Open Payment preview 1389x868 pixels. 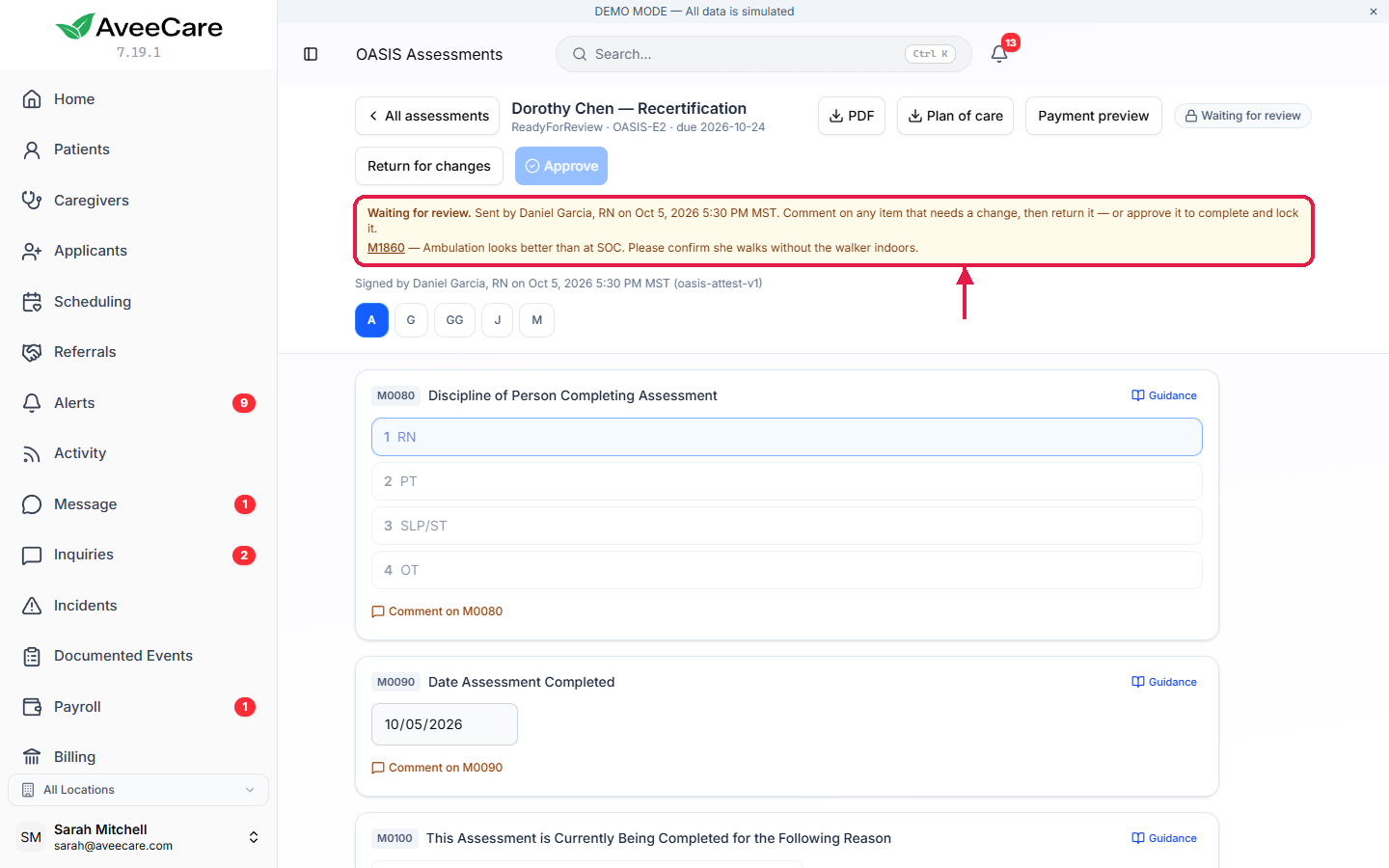pos(1094,116)
